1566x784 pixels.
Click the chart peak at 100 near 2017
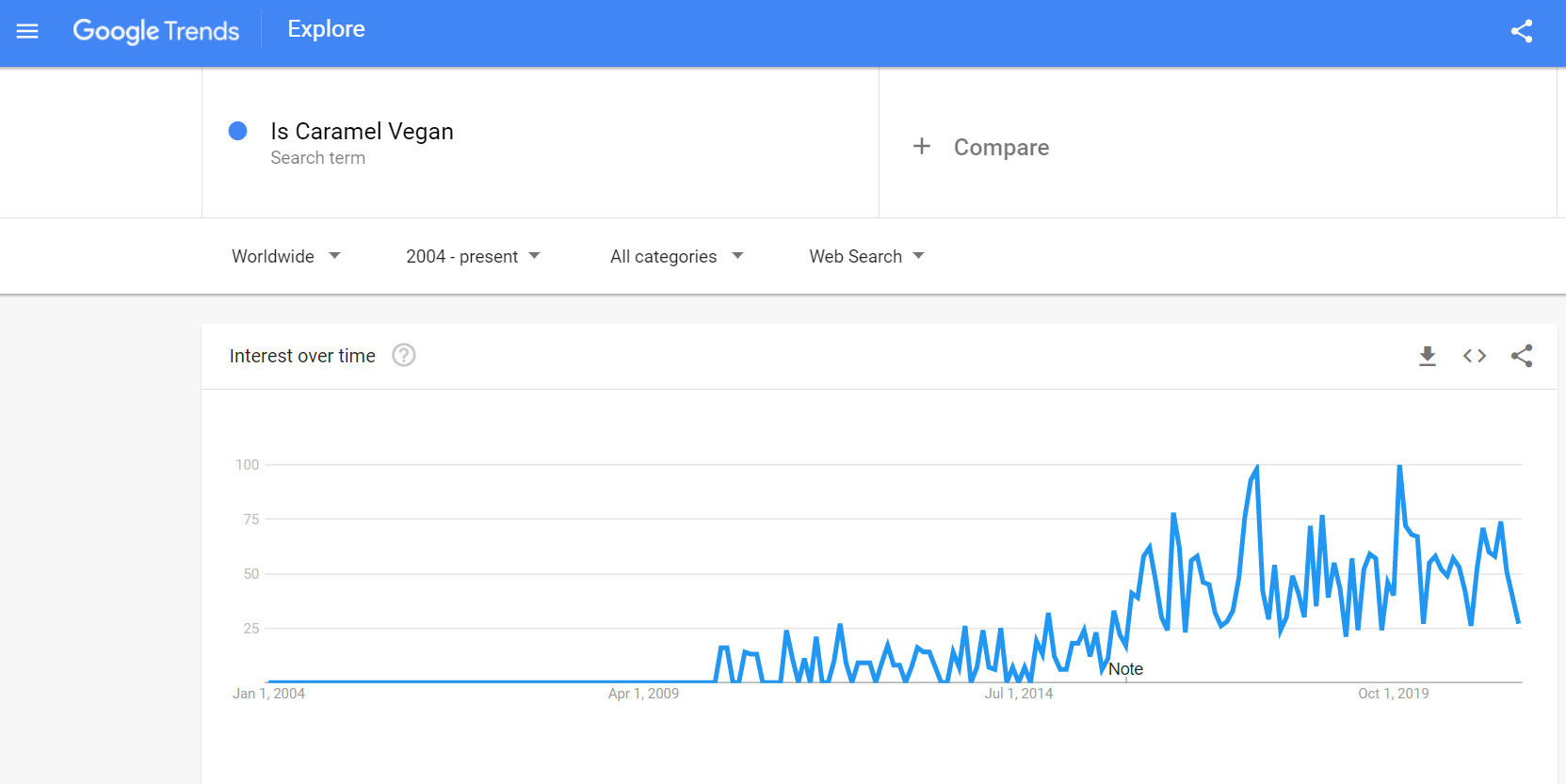tap(1256, 466)
